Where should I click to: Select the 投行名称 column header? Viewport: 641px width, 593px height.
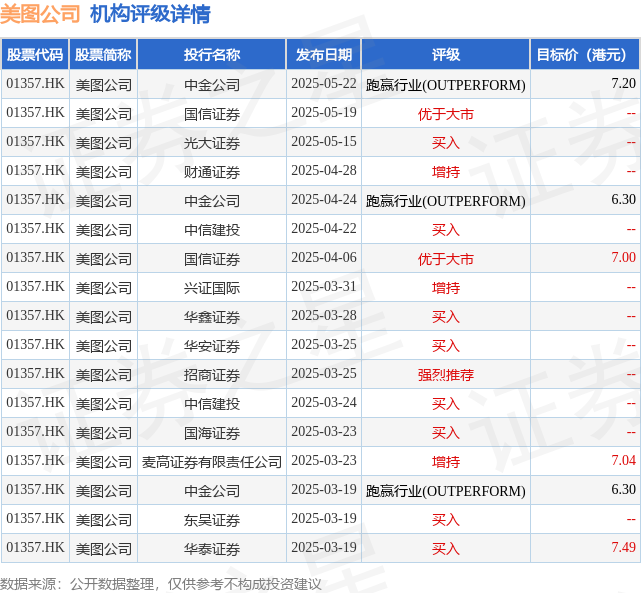(212, 54)
